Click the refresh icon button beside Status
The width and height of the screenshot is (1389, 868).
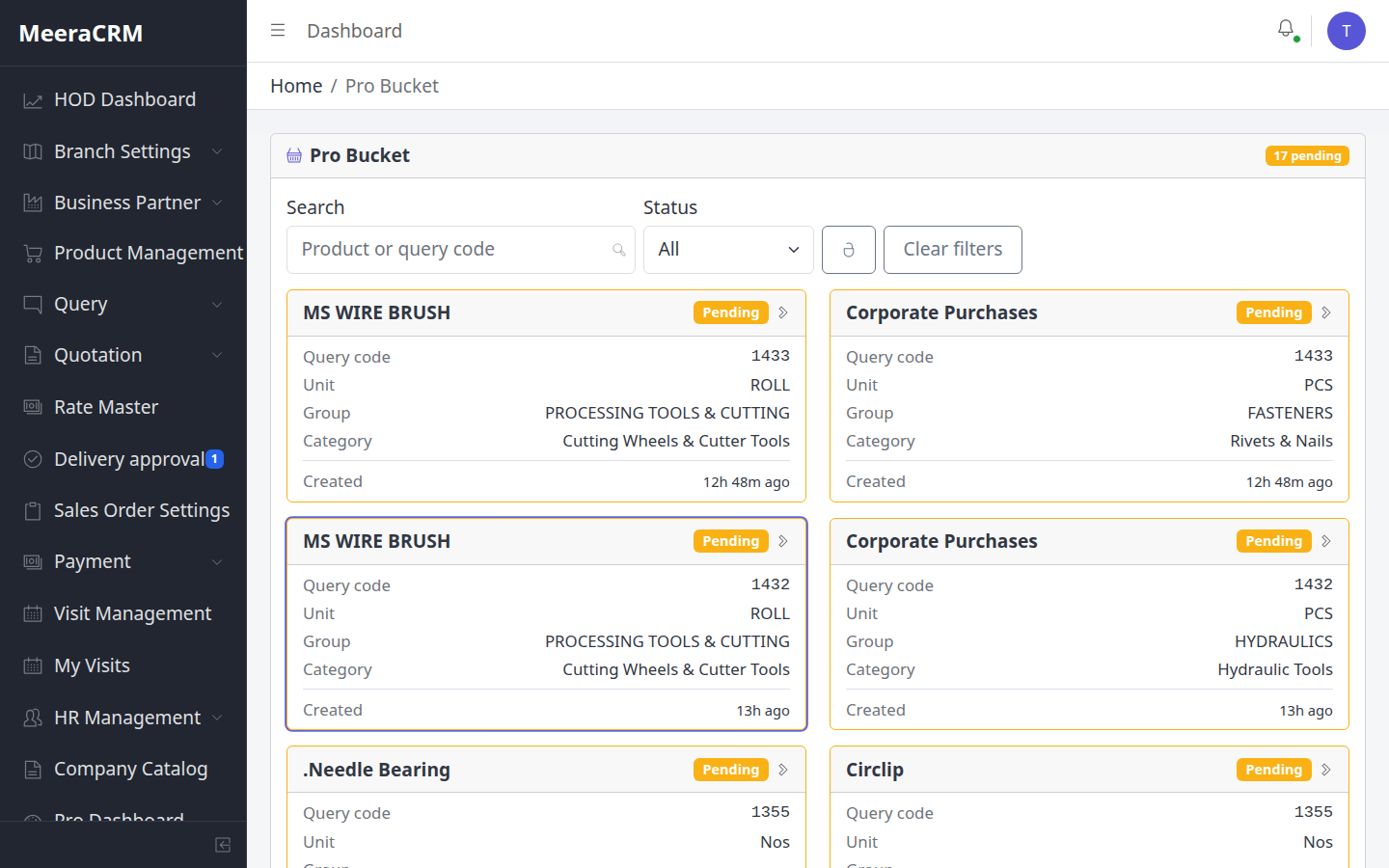pos(849,250)
